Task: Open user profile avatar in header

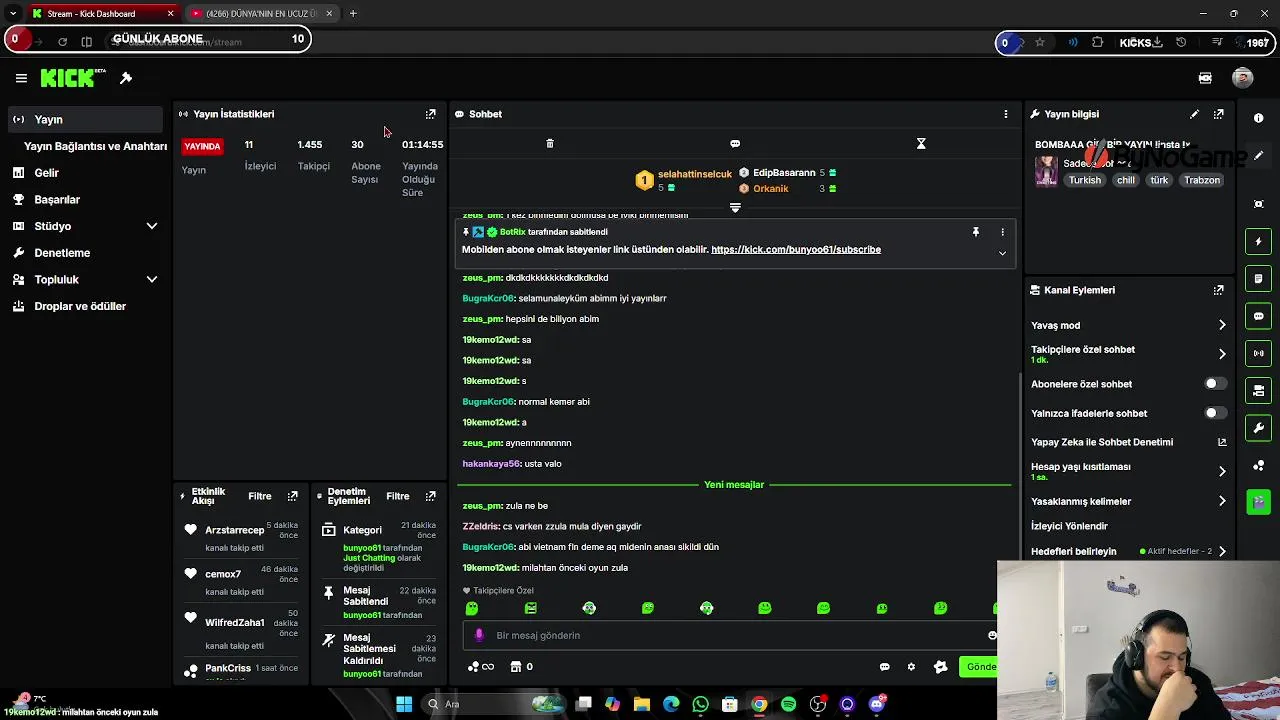Action: point(1243,78)
